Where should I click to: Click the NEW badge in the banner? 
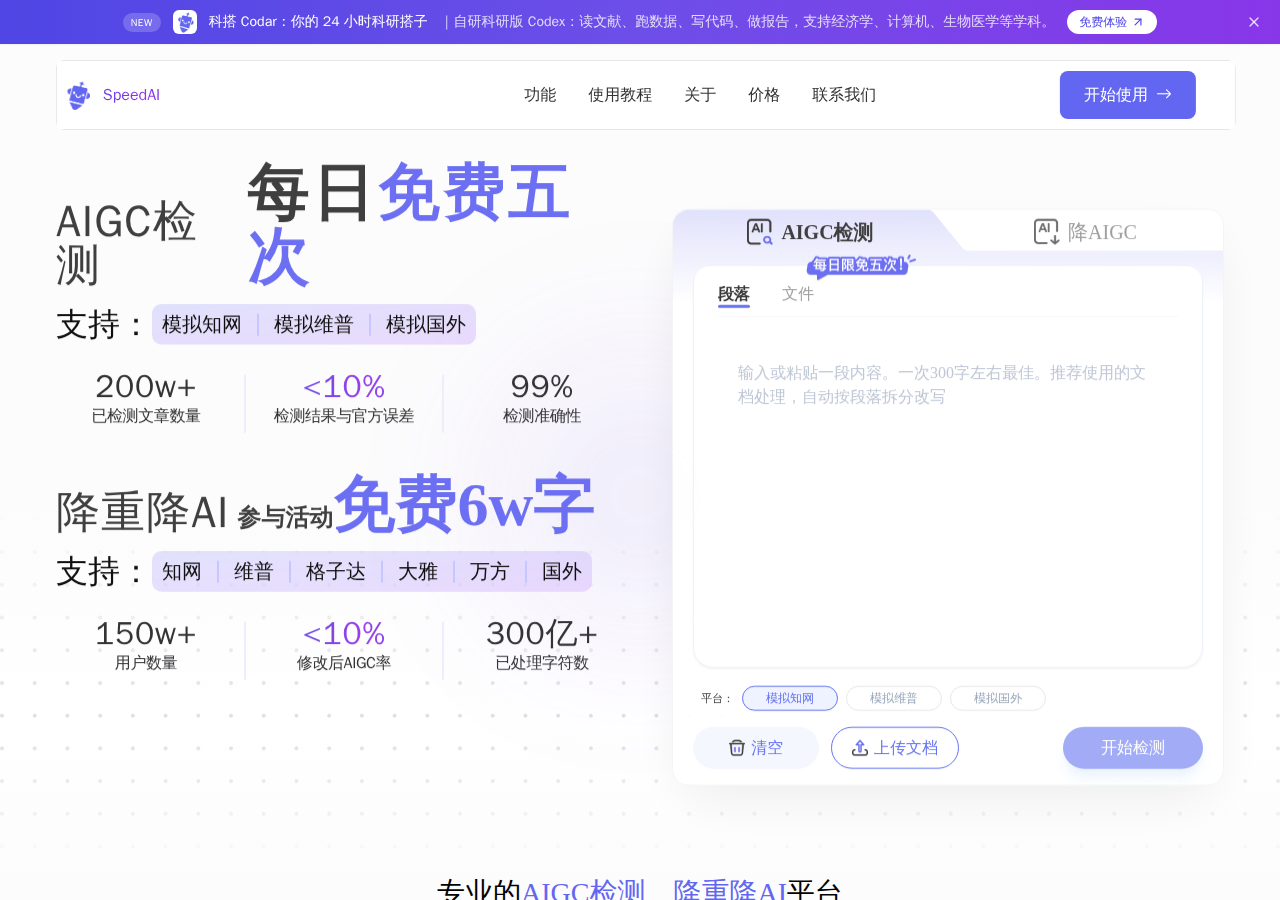tap(142, 22)
